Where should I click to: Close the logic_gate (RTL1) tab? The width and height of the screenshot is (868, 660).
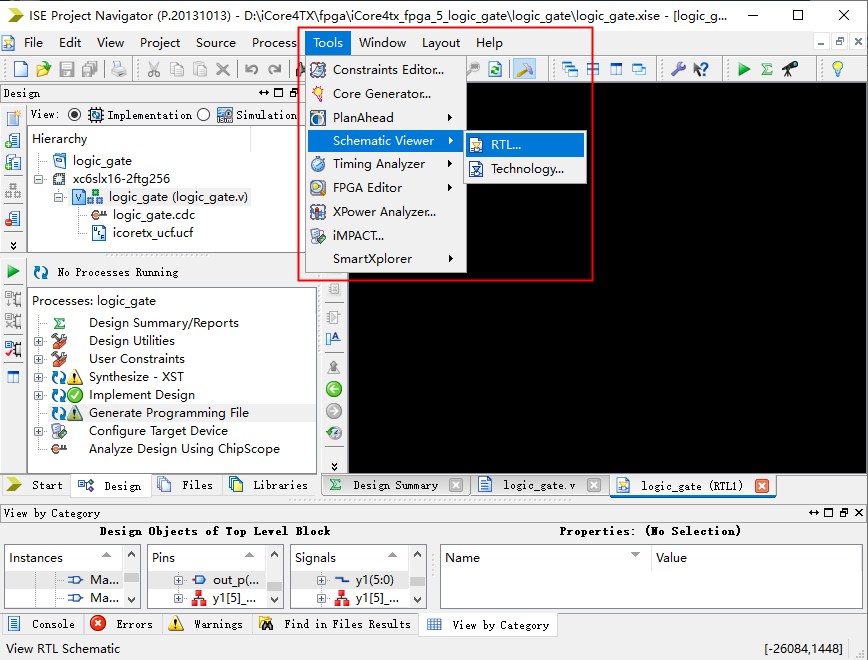tap(762, 486)
